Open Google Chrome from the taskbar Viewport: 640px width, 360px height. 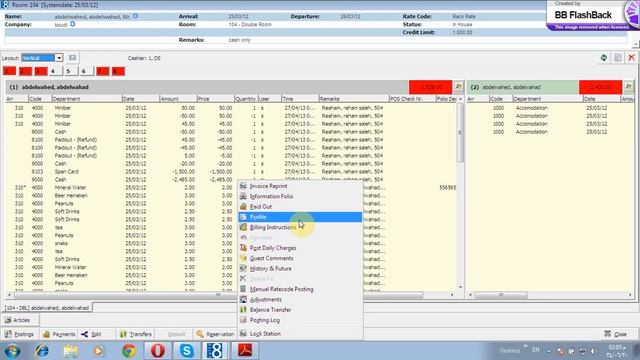pos(129,351)
